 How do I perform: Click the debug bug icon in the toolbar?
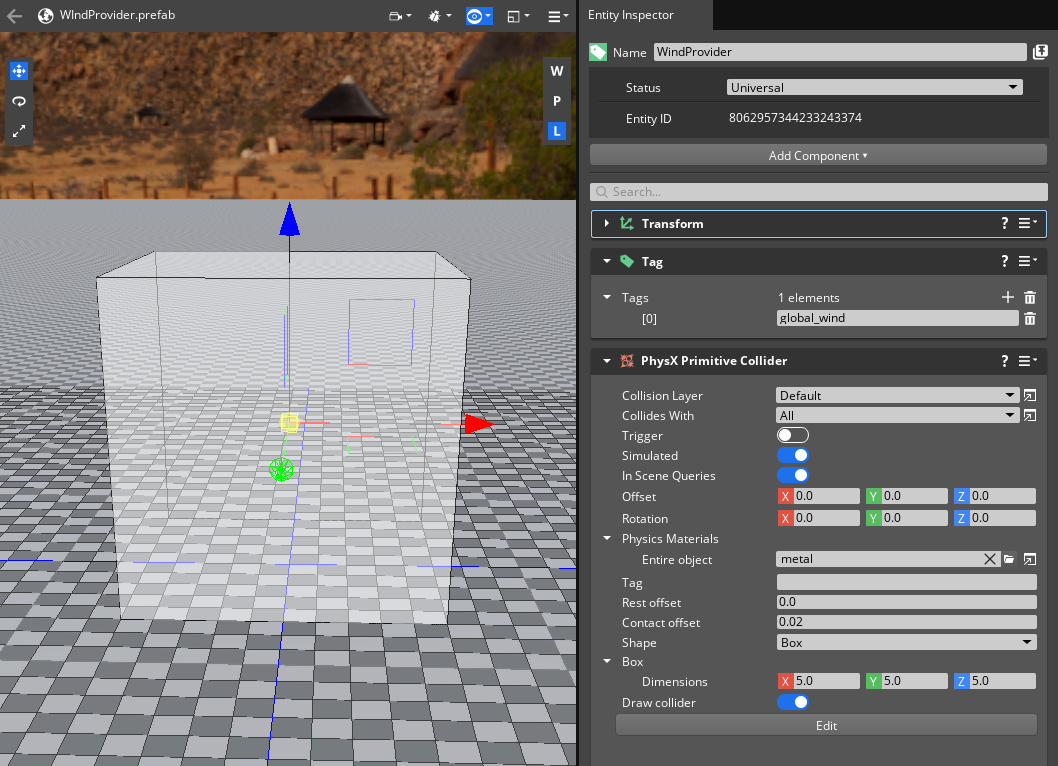[x=434, y=16]
